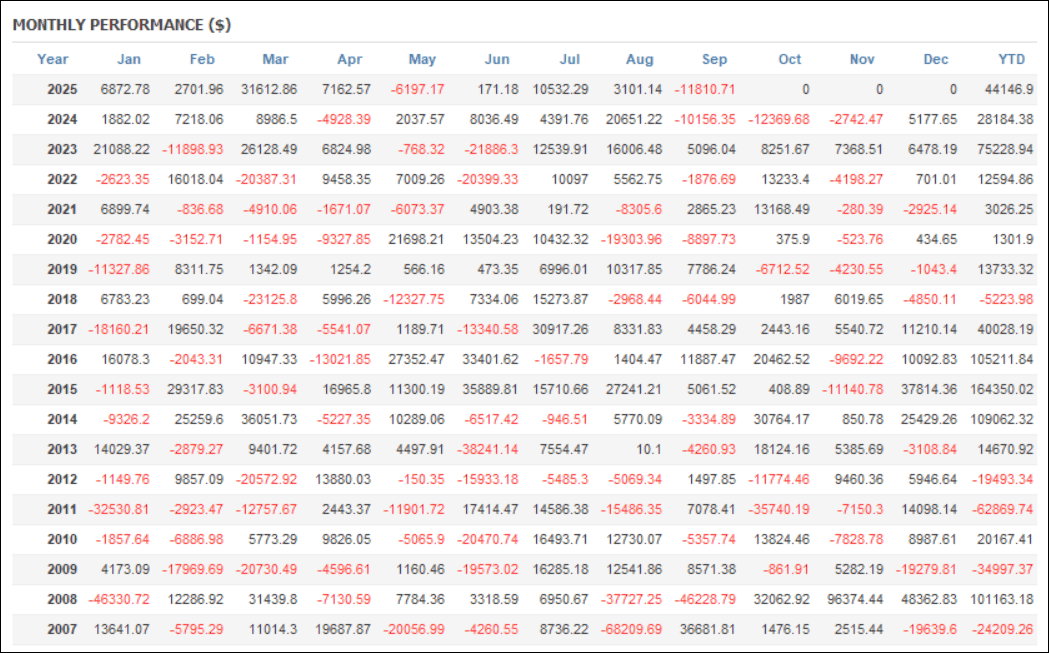Select the Jan column header
The width and height of the screenshot is (1049, 653).
click(x=129, y=59)
